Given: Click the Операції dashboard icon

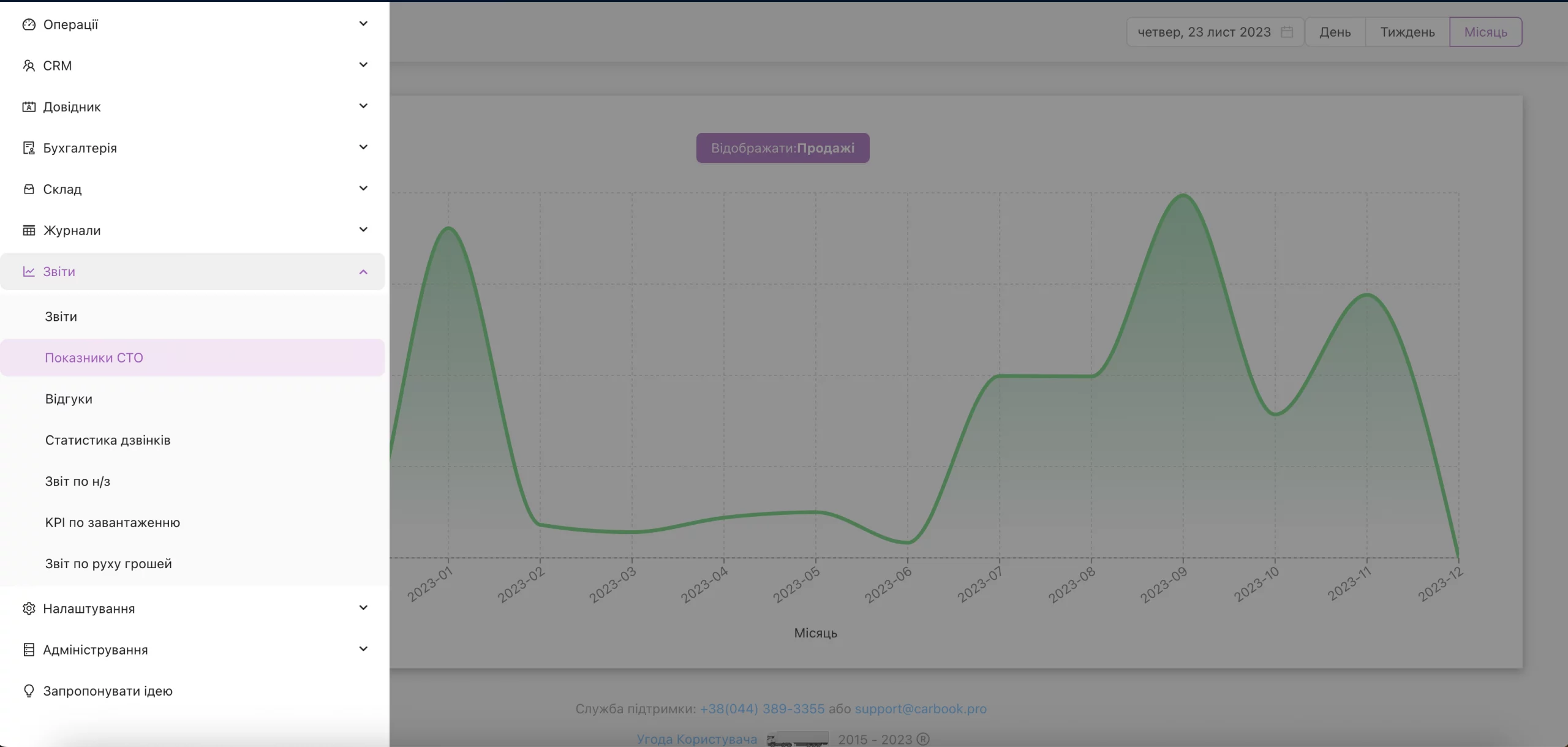Looking at the screenshot, I should (29, 24).
